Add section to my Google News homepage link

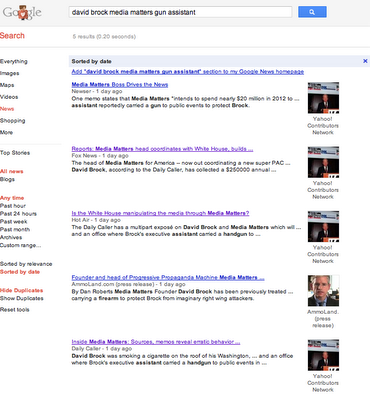188,72
